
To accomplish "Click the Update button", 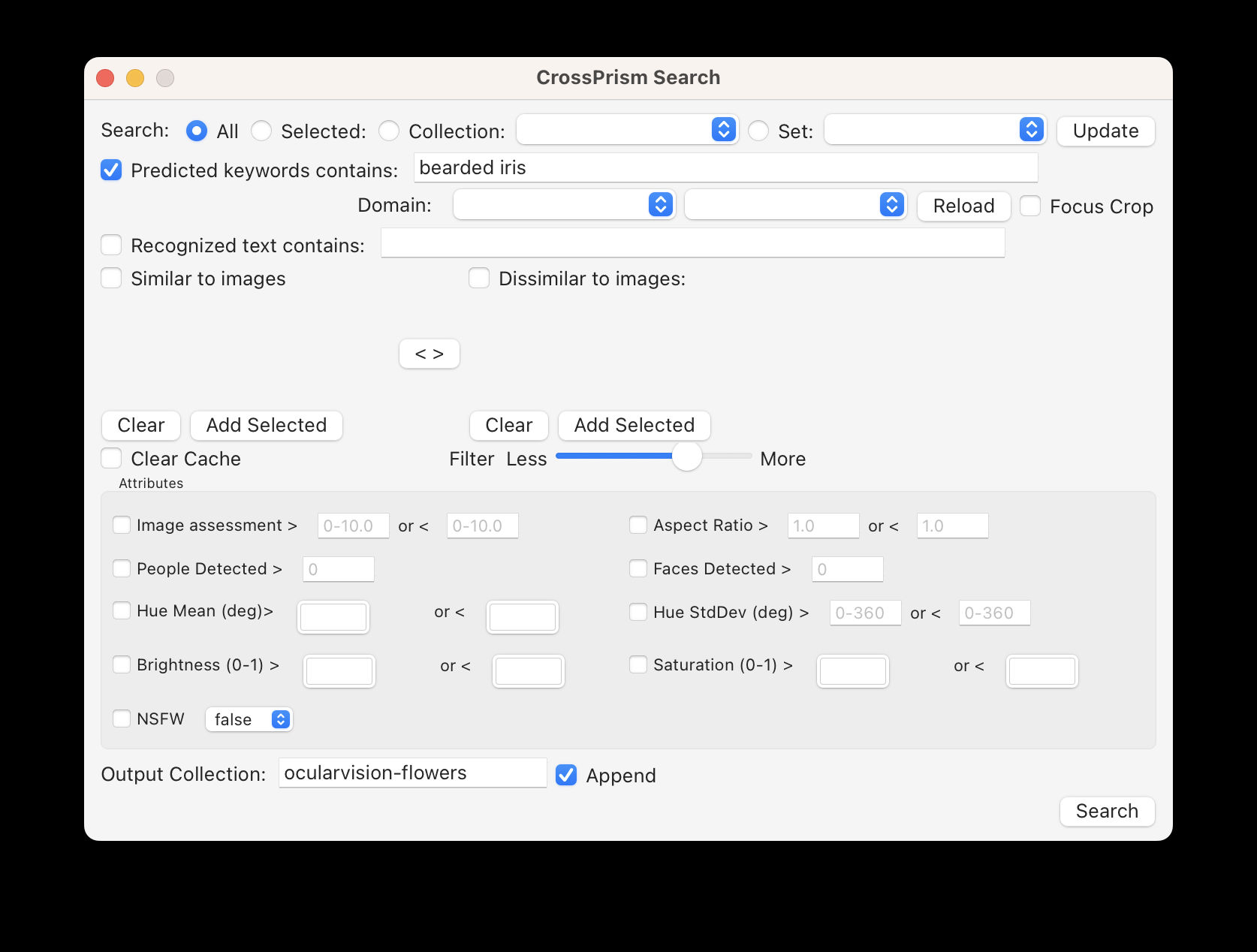I will point(1105,131).
